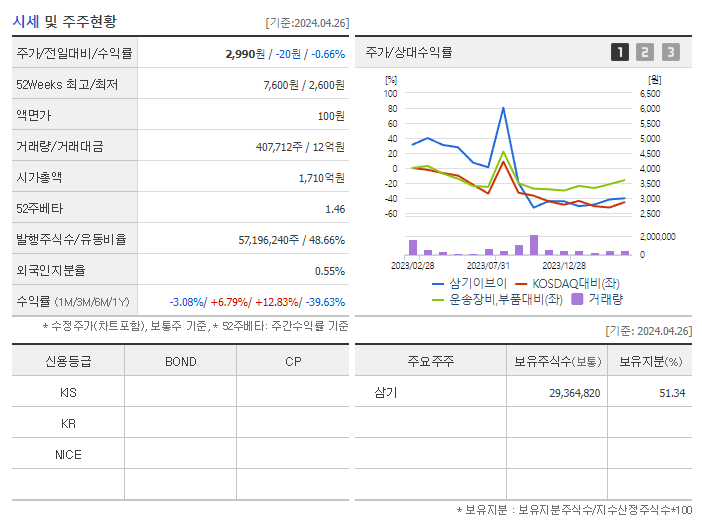702x525 pixels.
Task: Click the 2,000,000 volume axis label
Action: tap(658, 236)
